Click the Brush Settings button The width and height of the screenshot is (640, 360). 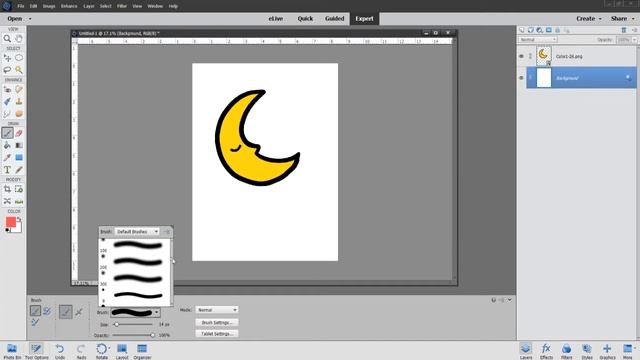(217, 322)
